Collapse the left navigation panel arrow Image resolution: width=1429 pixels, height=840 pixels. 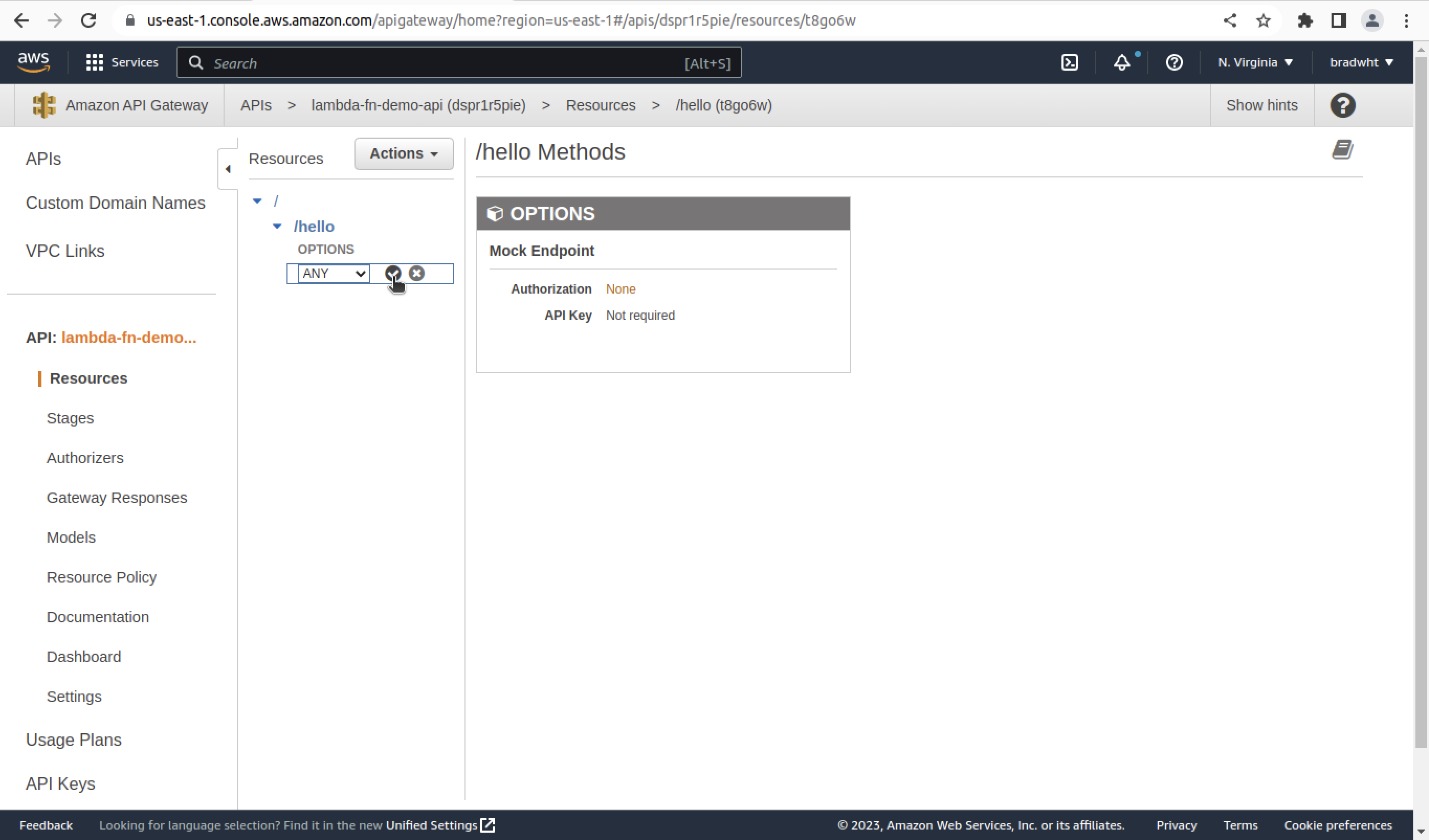pos(227,169)
